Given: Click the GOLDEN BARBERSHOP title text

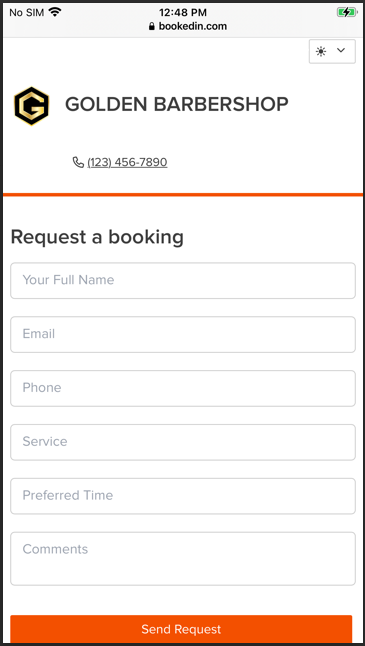Looking at the screenshot, I should pos(177,104).
